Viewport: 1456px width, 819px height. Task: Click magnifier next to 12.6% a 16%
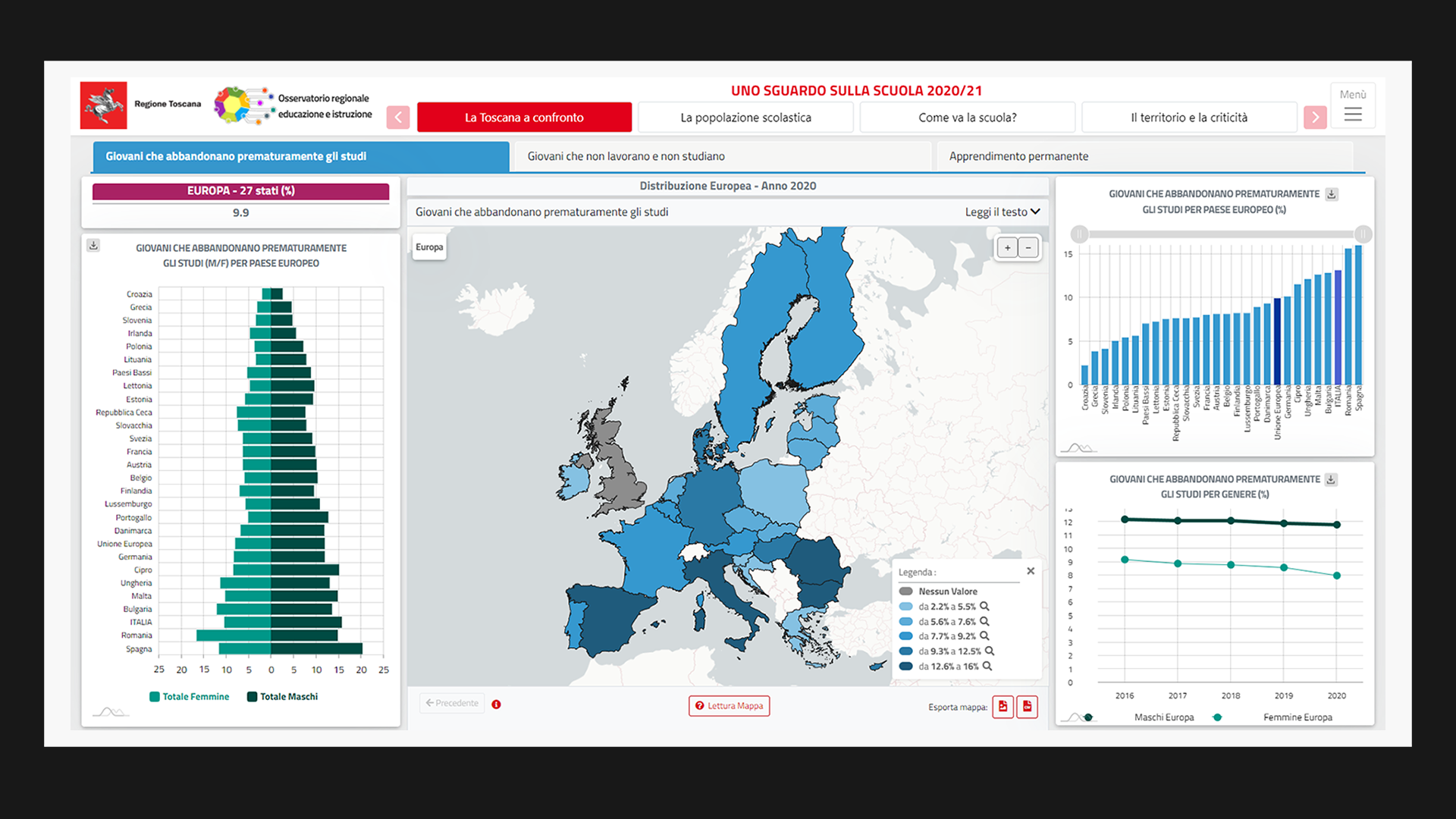[987, 666]
